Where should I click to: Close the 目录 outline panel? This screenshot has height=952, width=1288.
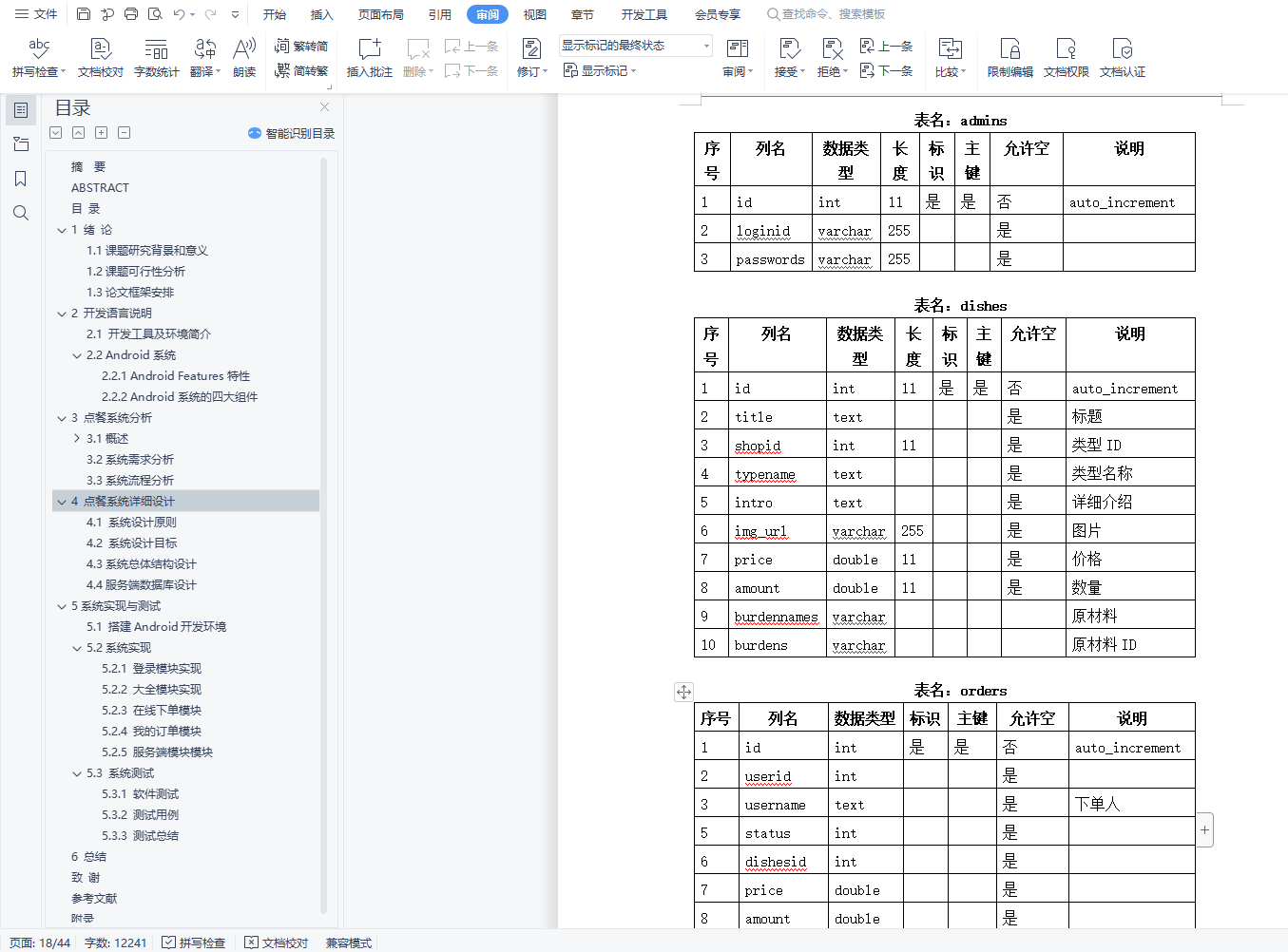click(x=325, y=107)
